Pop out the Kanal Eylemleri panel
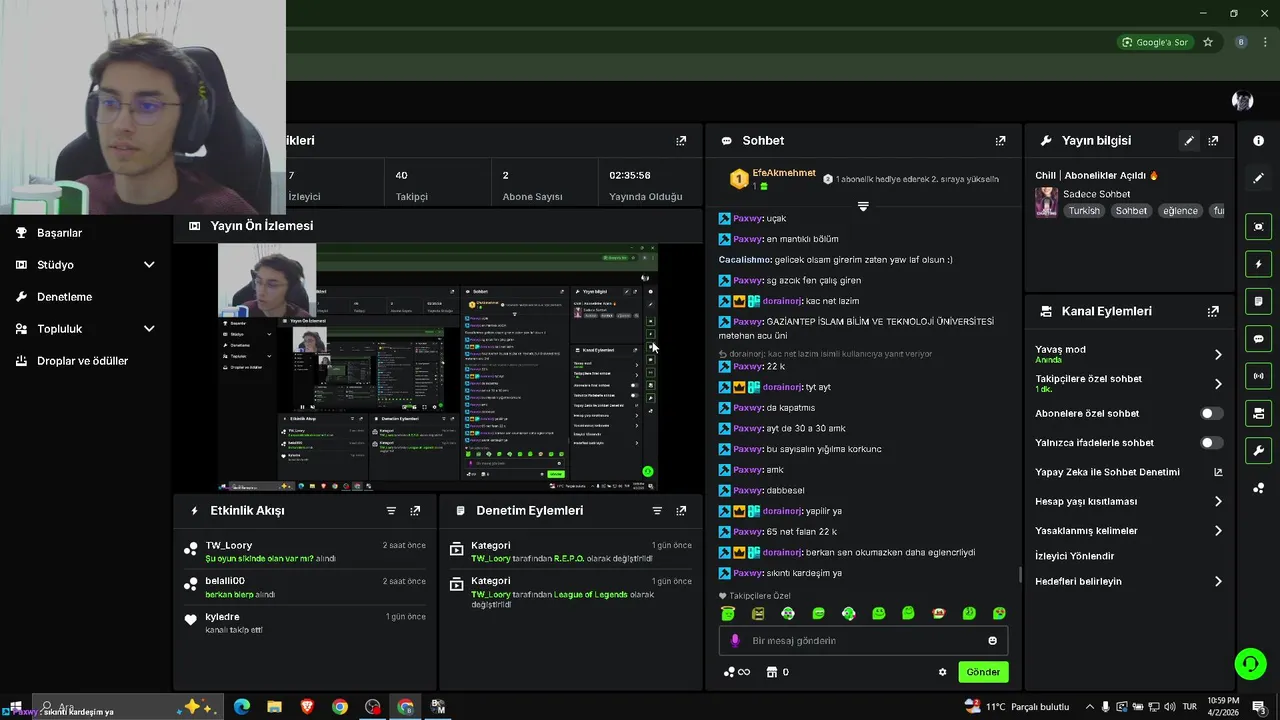The height and width of the screenshot is (720, 1280). point(1213,311)
